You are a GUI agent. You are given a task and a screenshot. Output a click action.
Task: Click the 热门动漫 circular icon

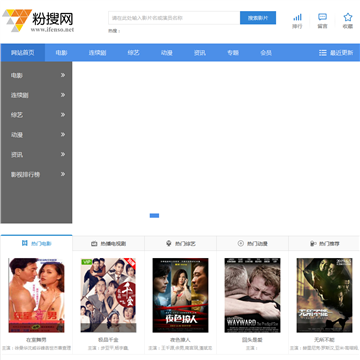(241, 243)
